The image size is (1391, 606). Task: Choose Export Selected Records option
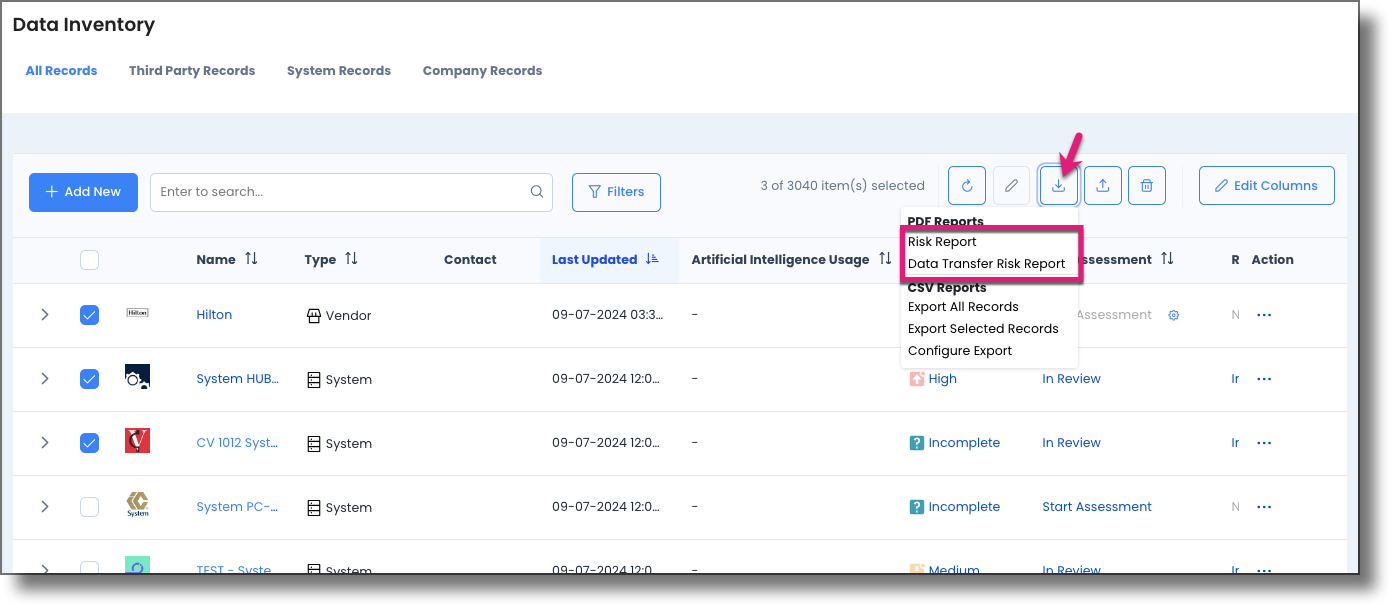pos(983,329)
